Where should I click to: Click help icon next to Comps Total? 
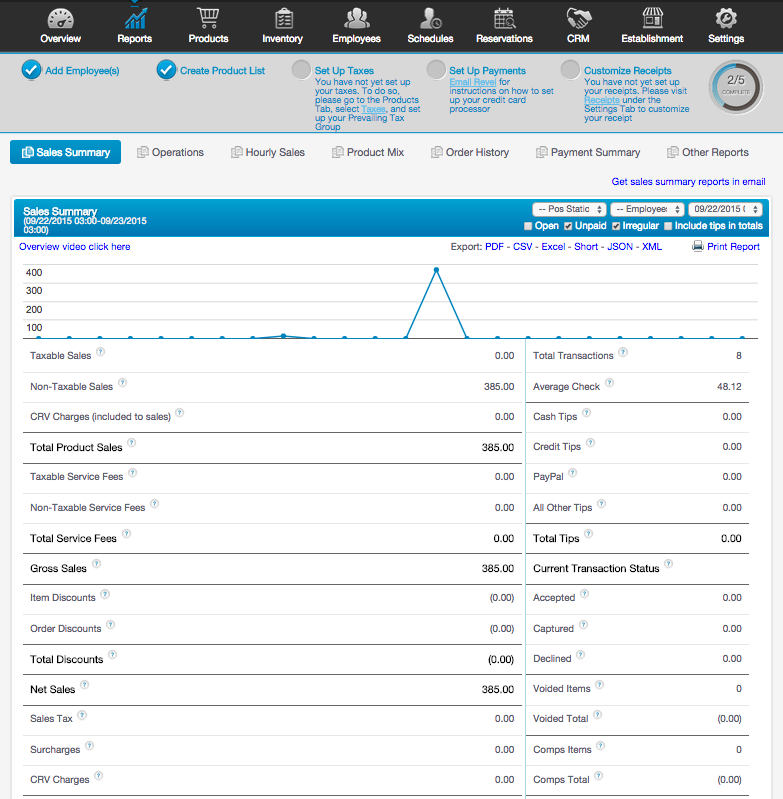coord(599,776)
